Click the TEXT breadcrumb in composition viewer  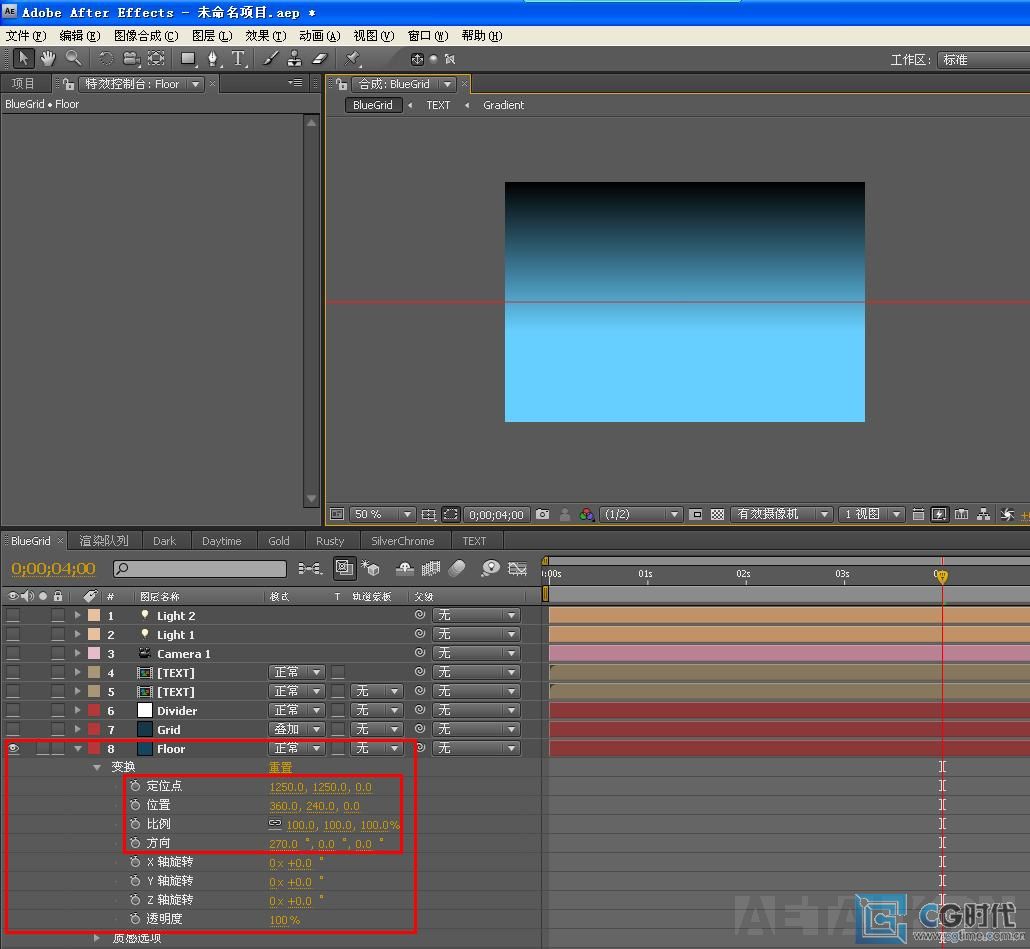438,105
